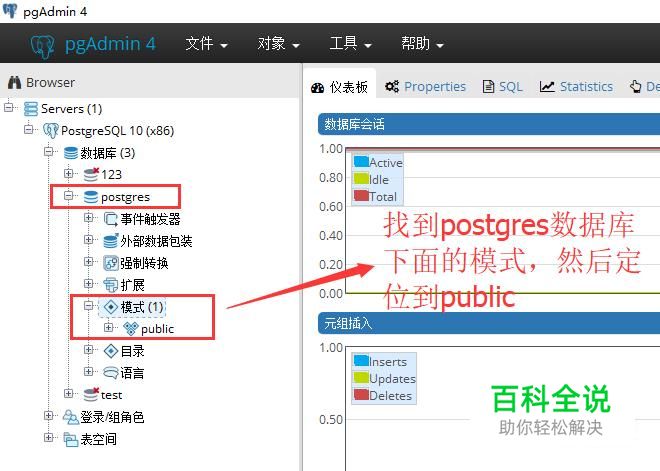Click the Statistics chart icon
The image size is (660, 471).
[x=547, y=86]
